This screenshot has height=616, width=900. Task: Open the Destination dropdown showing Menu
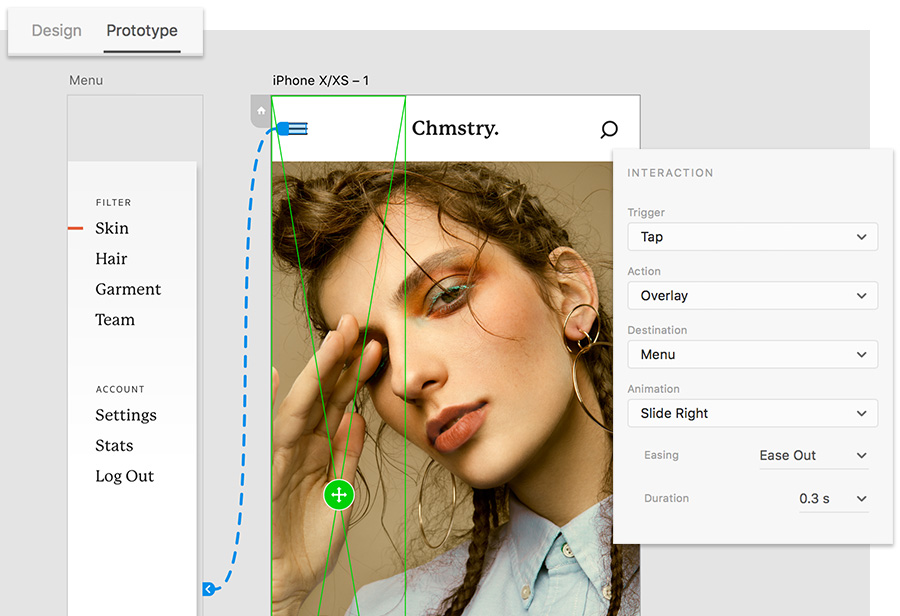(x=752, y=354)
